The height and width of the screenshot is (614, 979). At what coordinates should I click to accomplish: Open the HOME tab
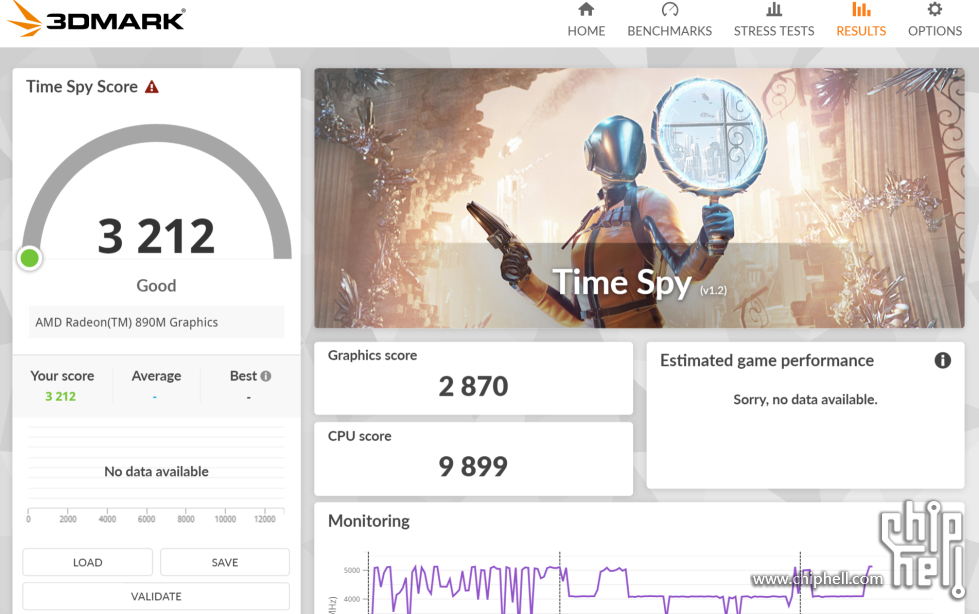pyautogui.click(x=586, y=31)
